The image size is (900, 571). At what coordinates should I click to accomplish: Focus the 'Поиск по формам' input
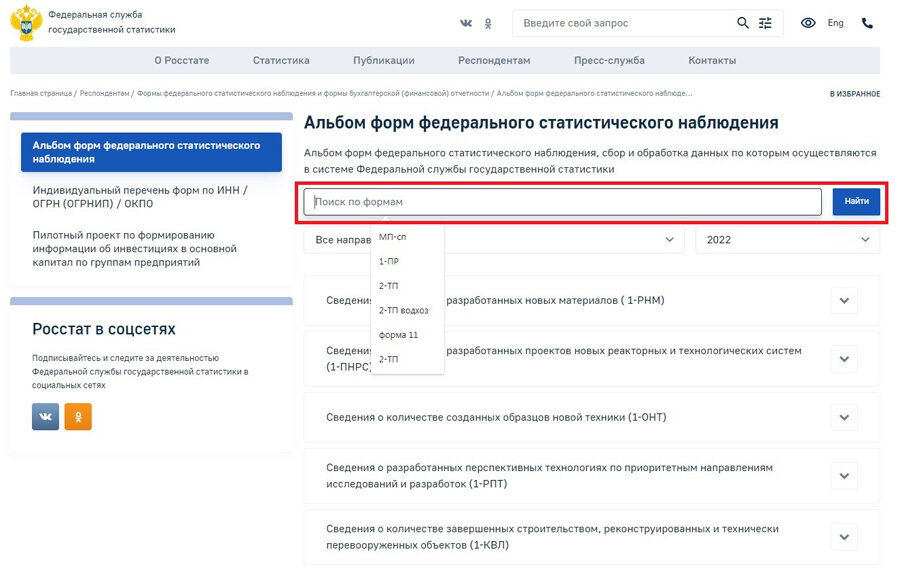[x=562, y=202]
